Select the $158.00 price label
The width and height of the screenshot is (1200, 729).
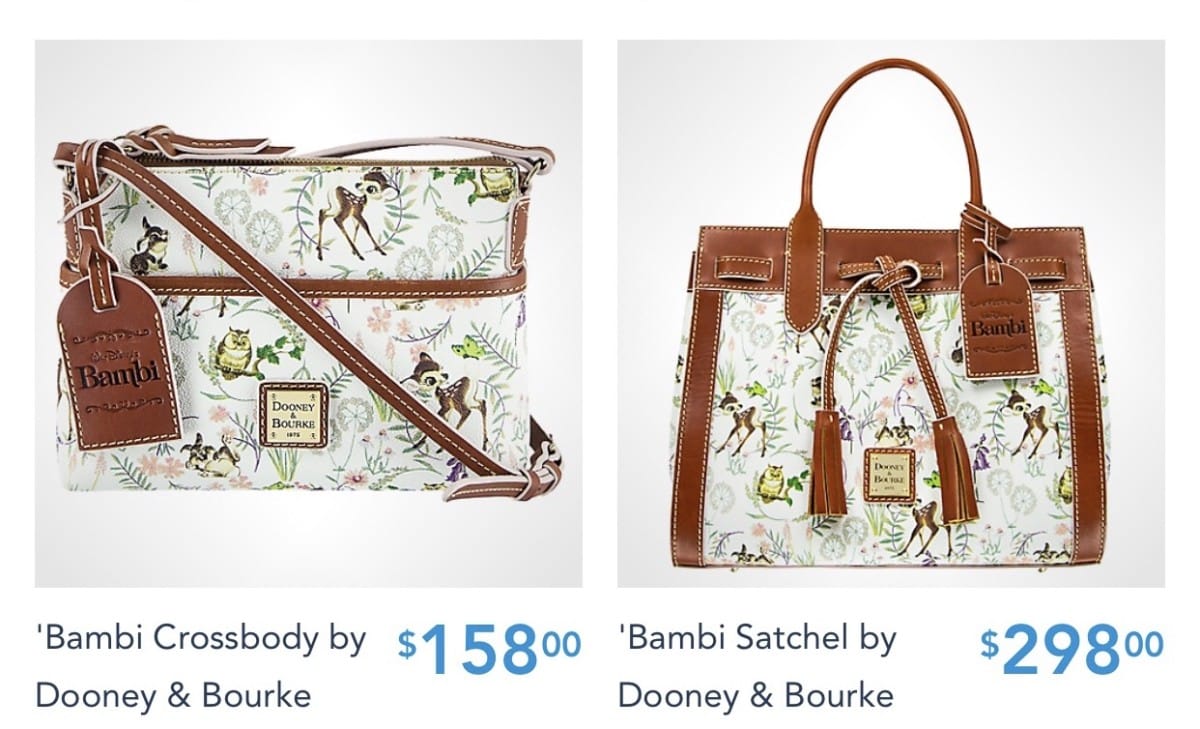click(x=489, y=648)
